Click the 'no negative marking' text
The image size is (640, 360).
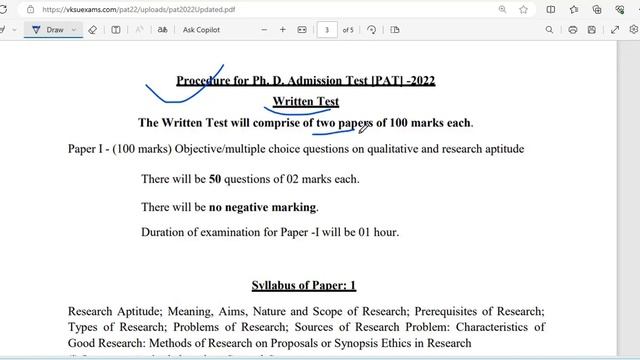pyautogui.click(x=262, y=207)
